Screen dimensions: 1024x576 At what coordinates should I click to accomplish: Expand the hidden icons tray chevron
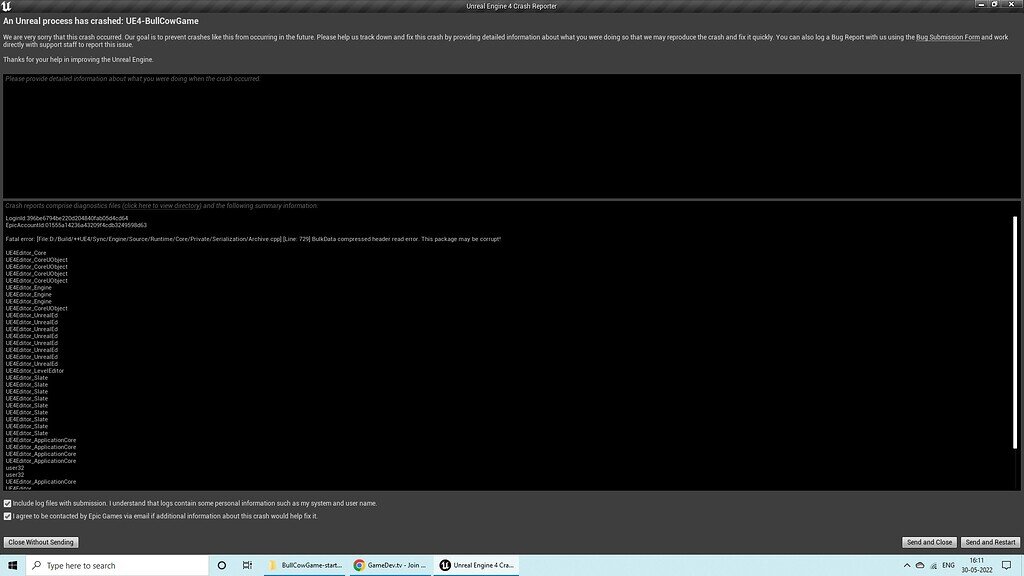tap(906, 565)
